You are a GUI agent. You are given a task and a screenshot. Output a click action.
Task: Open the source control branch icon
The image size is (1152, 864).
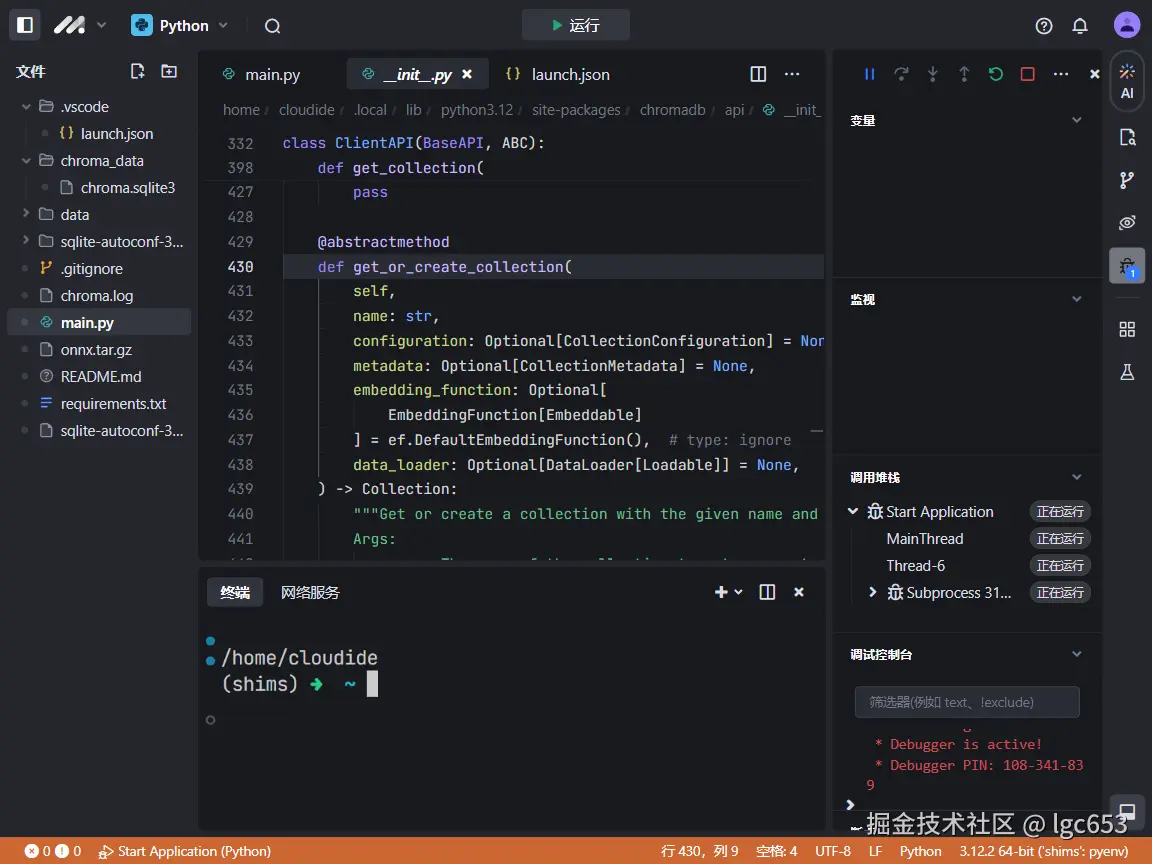pyautogui.click(x=1127, y=180)
